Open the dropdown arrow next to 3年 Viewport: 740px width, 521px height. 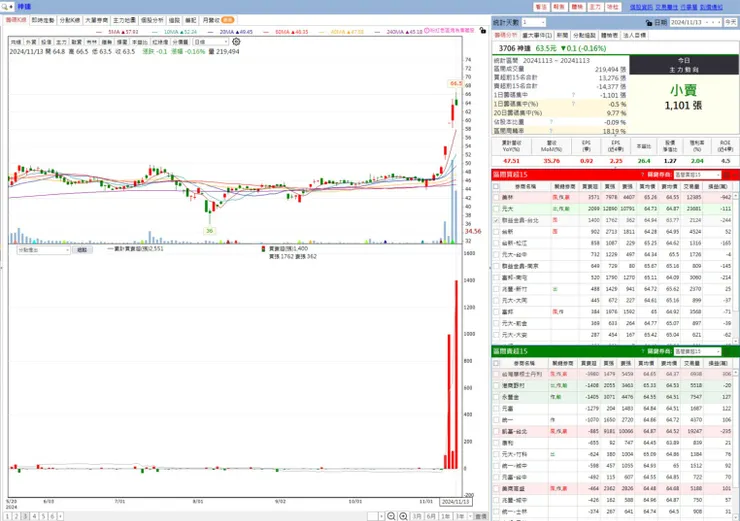click(471, 516)
